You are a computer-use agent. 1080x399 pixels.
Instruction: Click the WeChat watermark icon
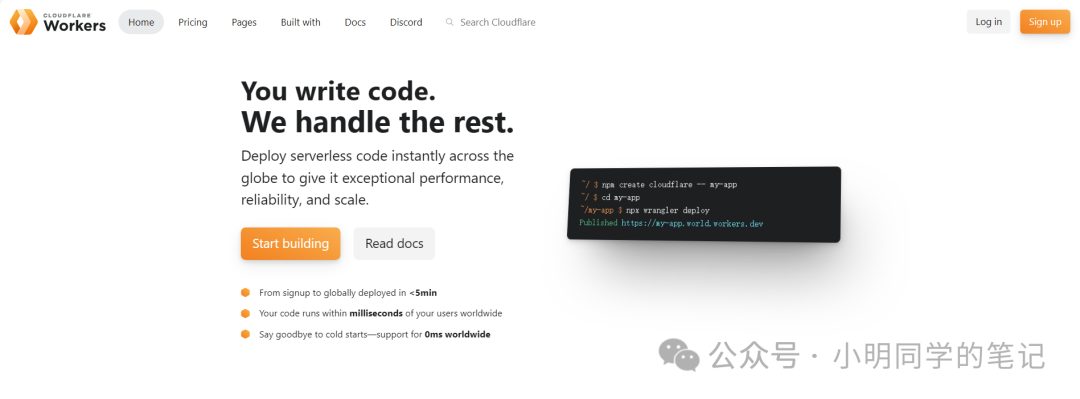[x=679, y=354]
